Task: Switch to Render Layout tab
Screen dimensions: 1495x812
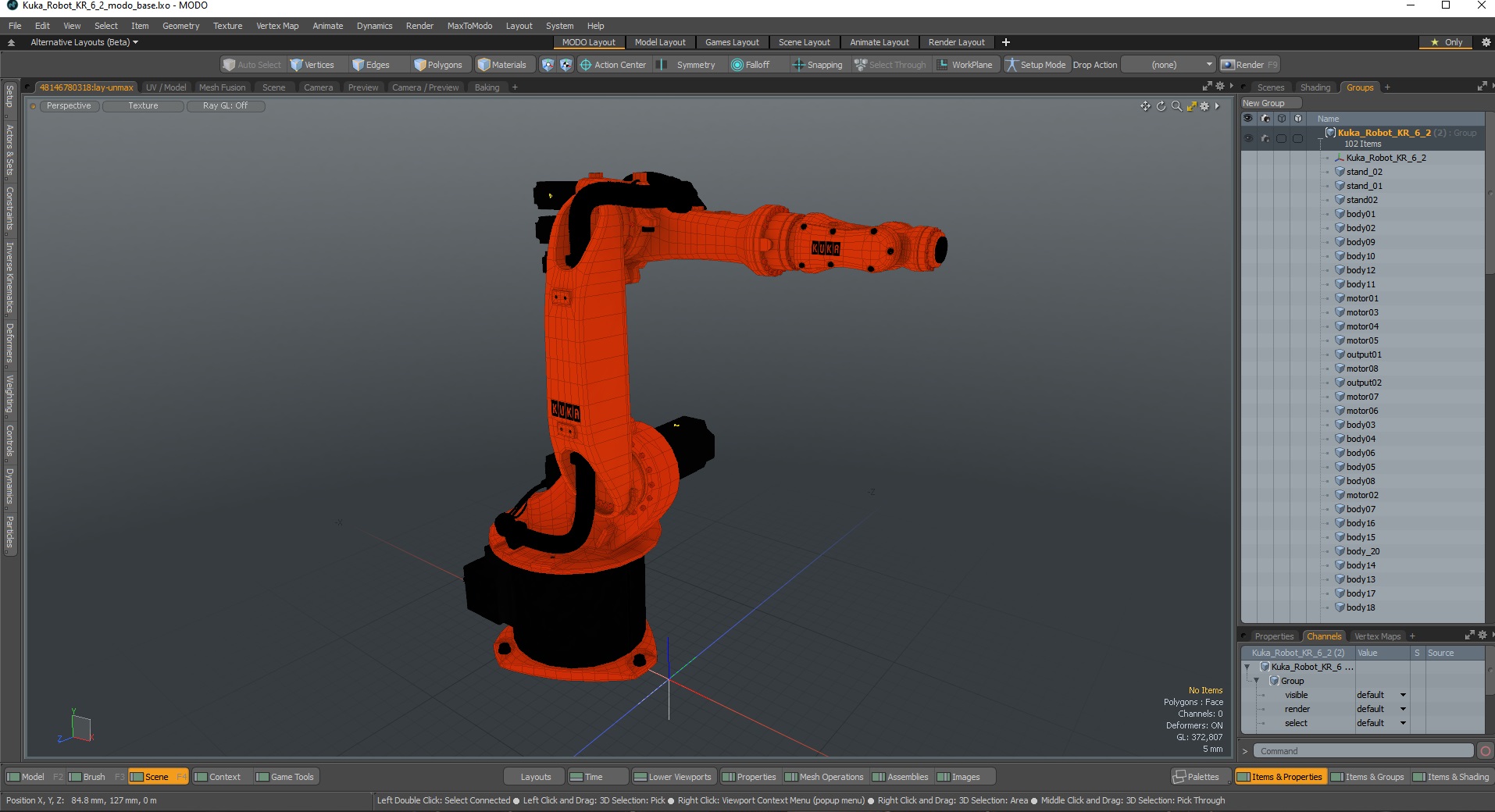Action: tap(956, 42)
